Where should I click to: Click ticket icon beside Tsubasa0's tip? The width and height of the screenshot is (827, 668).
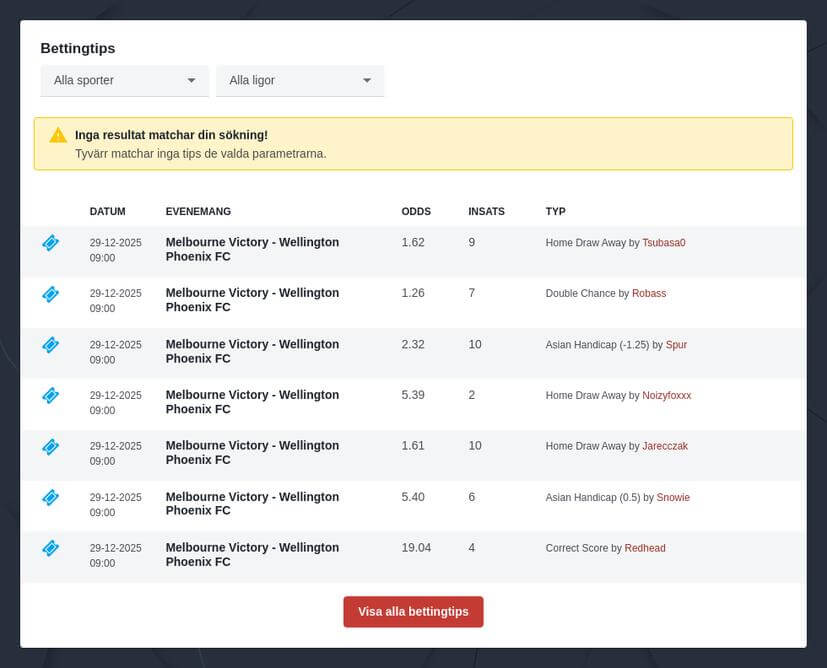50,243
